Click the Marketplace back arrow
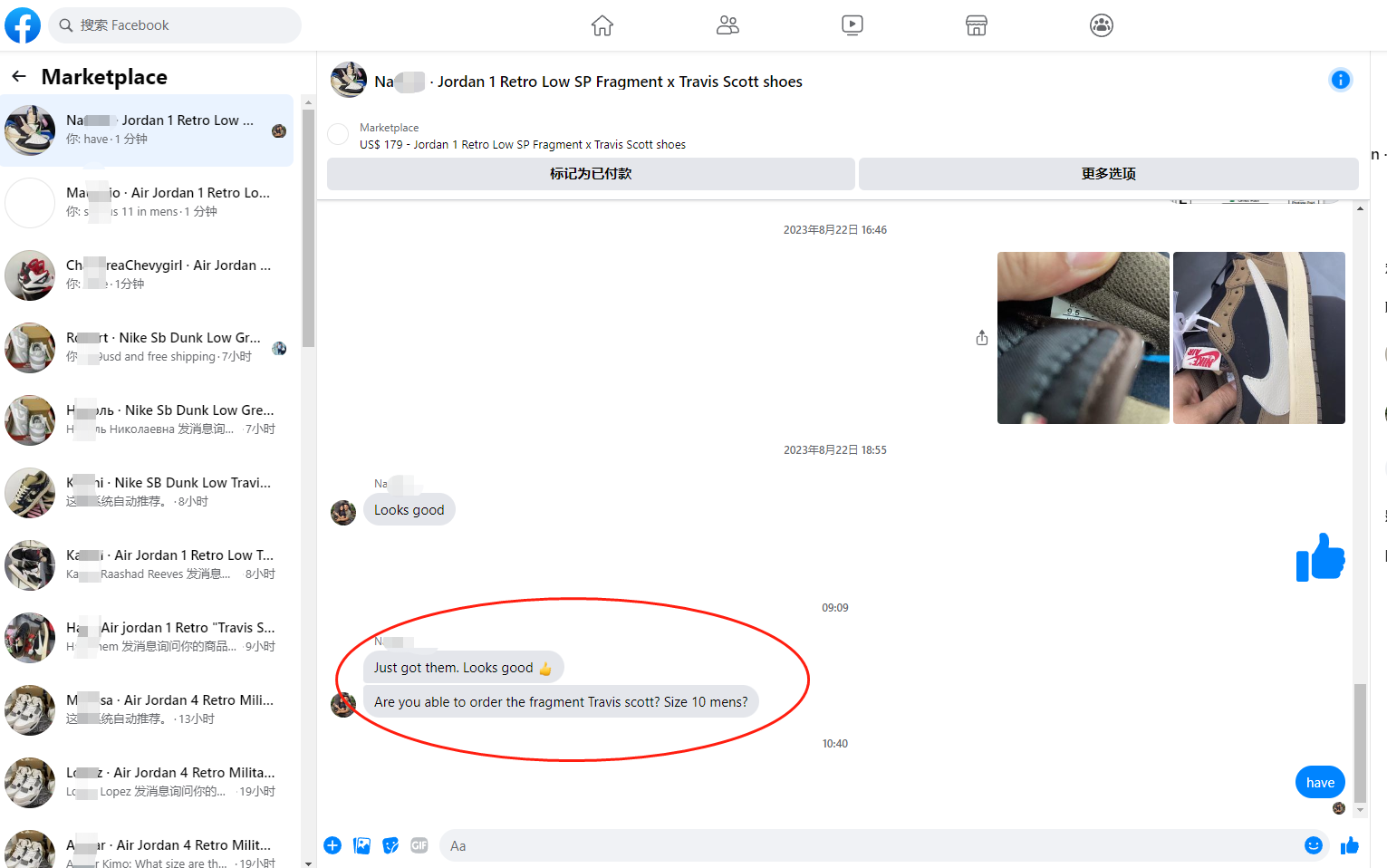The image size is (1387, 868). click(19, 77)
